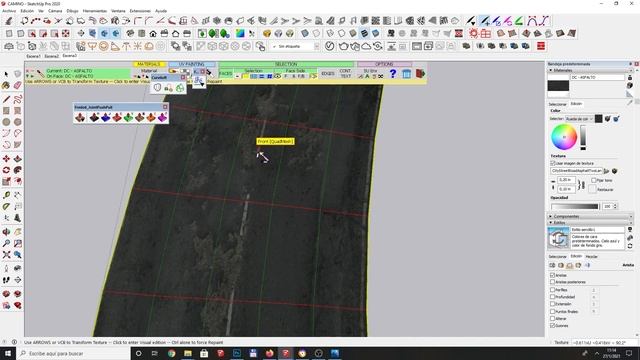Open the Herramientas menu
Screen dimensions: 640x360
coord(95,11)
